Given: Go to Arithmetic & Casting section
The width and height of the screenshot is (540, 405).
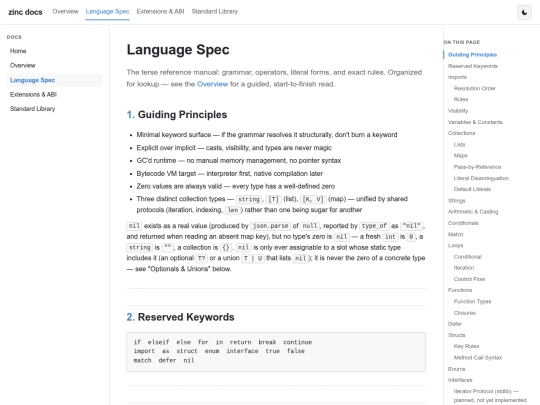Looking at the screenshot, I should pos(473,211).
